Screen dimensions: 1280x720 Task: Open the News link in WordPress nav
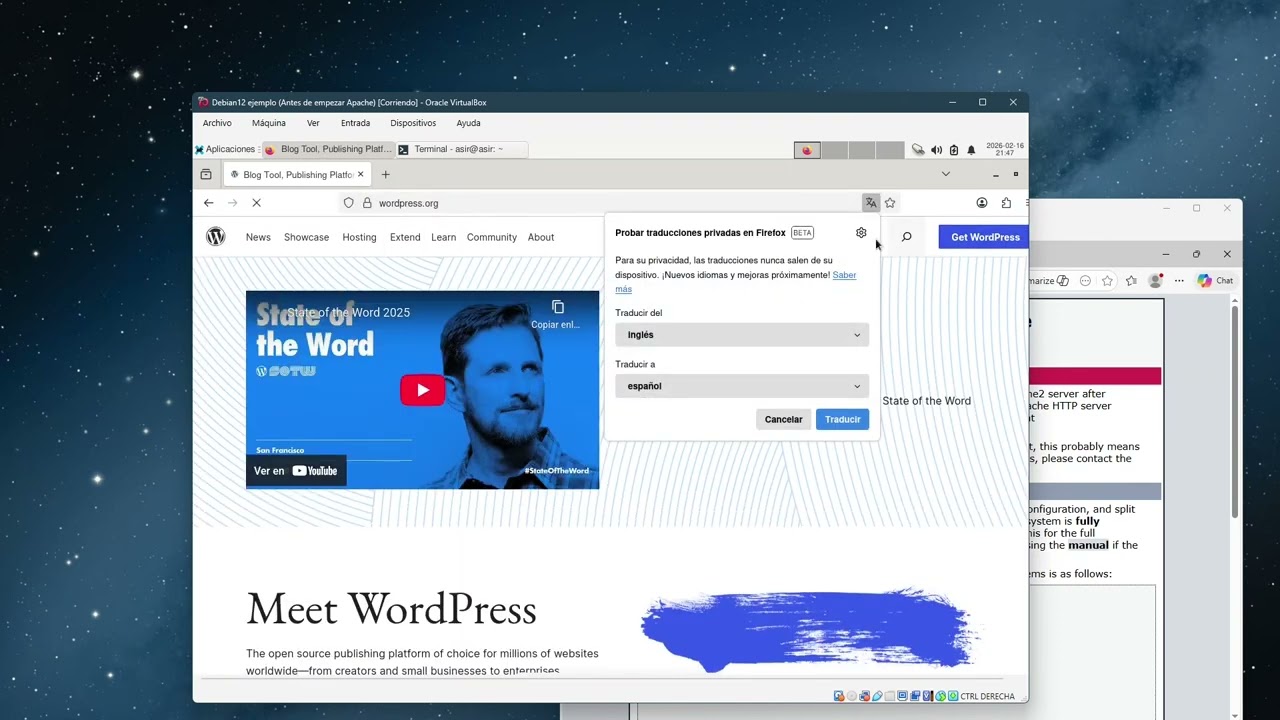tap(258, 237)
